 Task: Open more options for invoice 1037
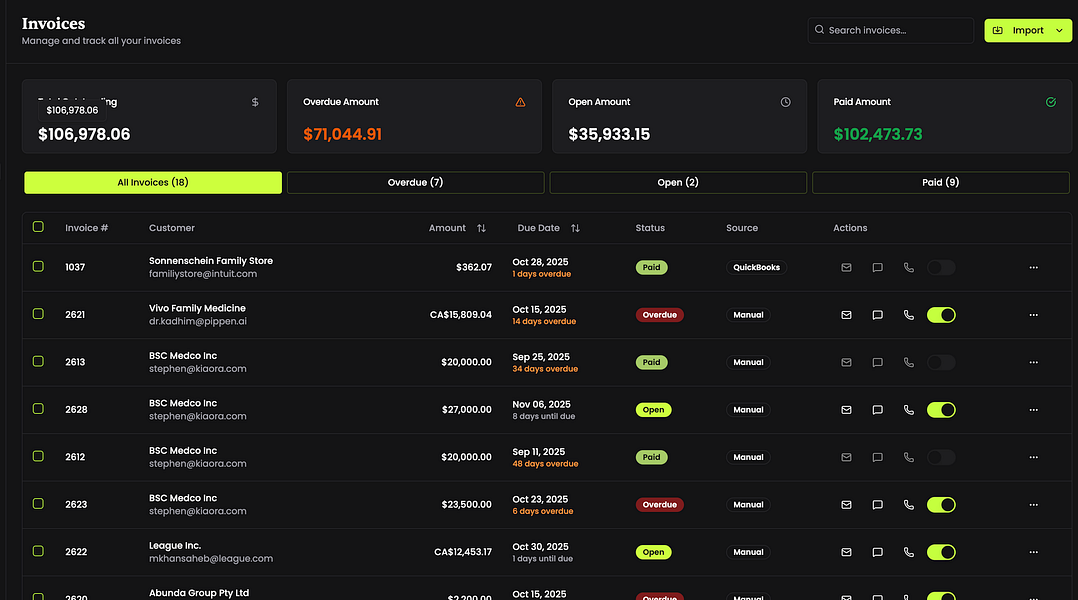tap(1033, 267)
